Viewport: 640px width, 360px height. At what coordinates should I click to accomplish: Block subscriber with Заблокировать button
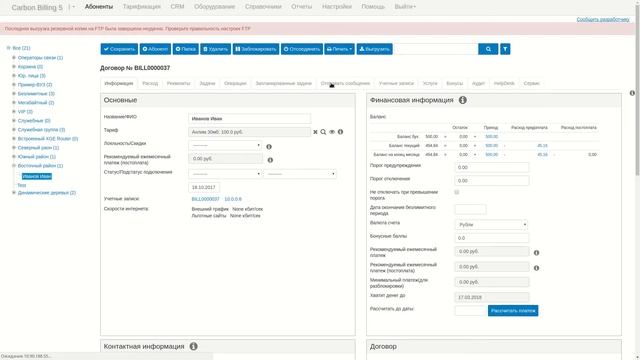tap(256, 49)
